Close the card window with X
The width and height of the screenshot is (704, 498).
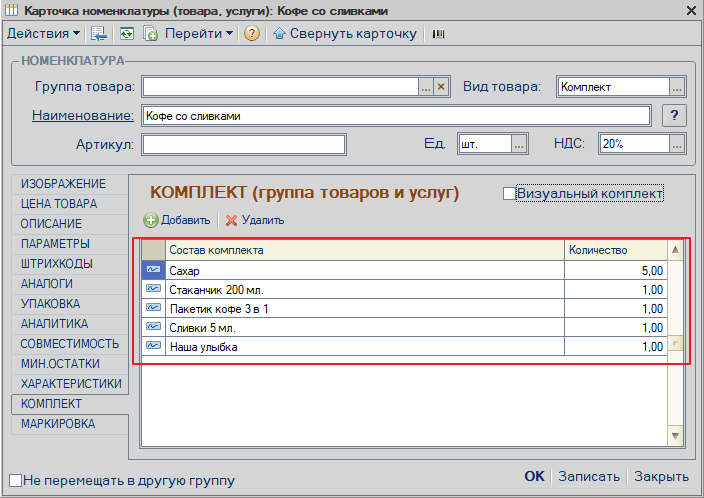(691, 10)
